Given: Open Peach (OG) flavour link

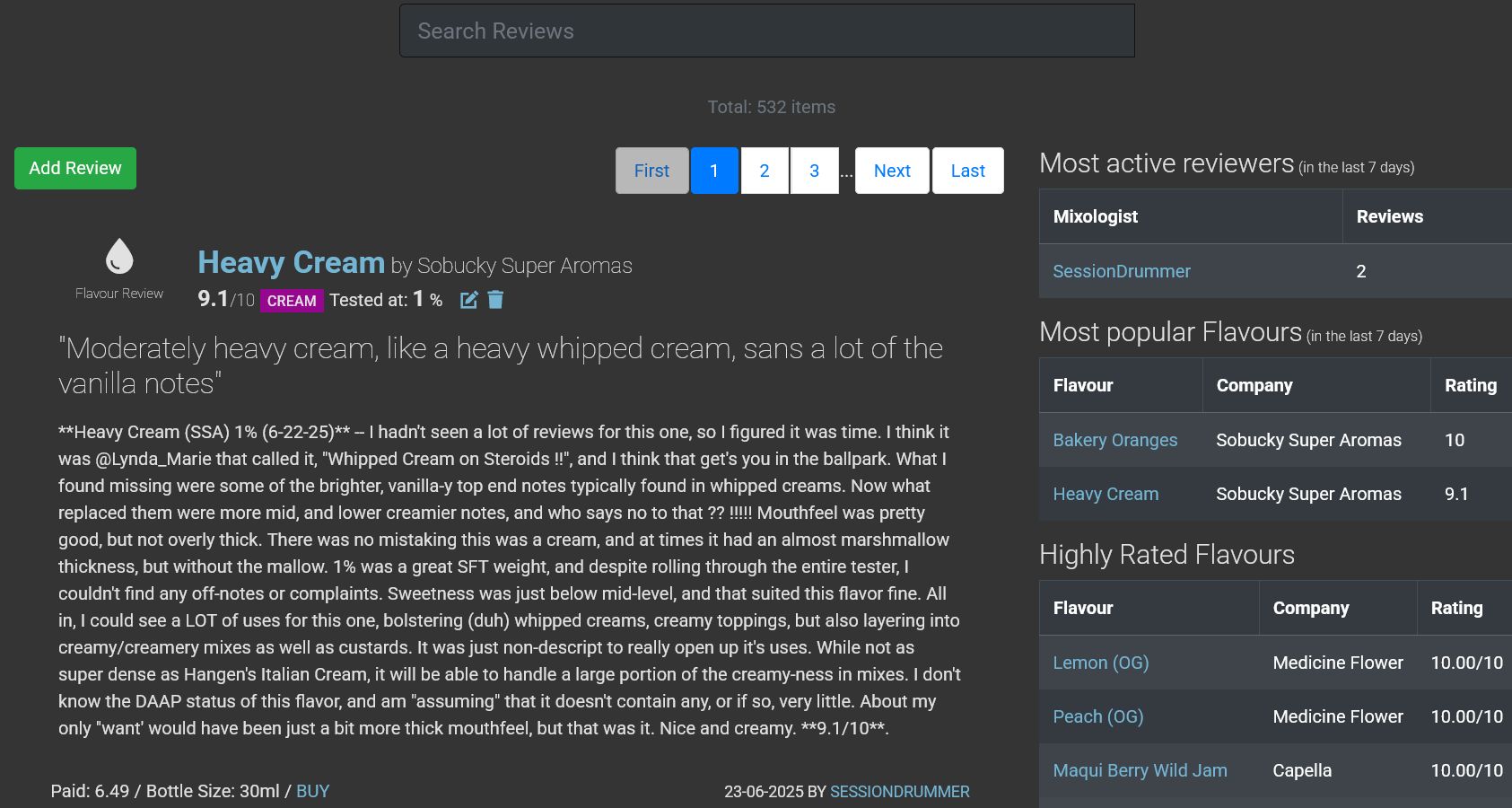Looking at the screenshot, I should [1098, 716].
